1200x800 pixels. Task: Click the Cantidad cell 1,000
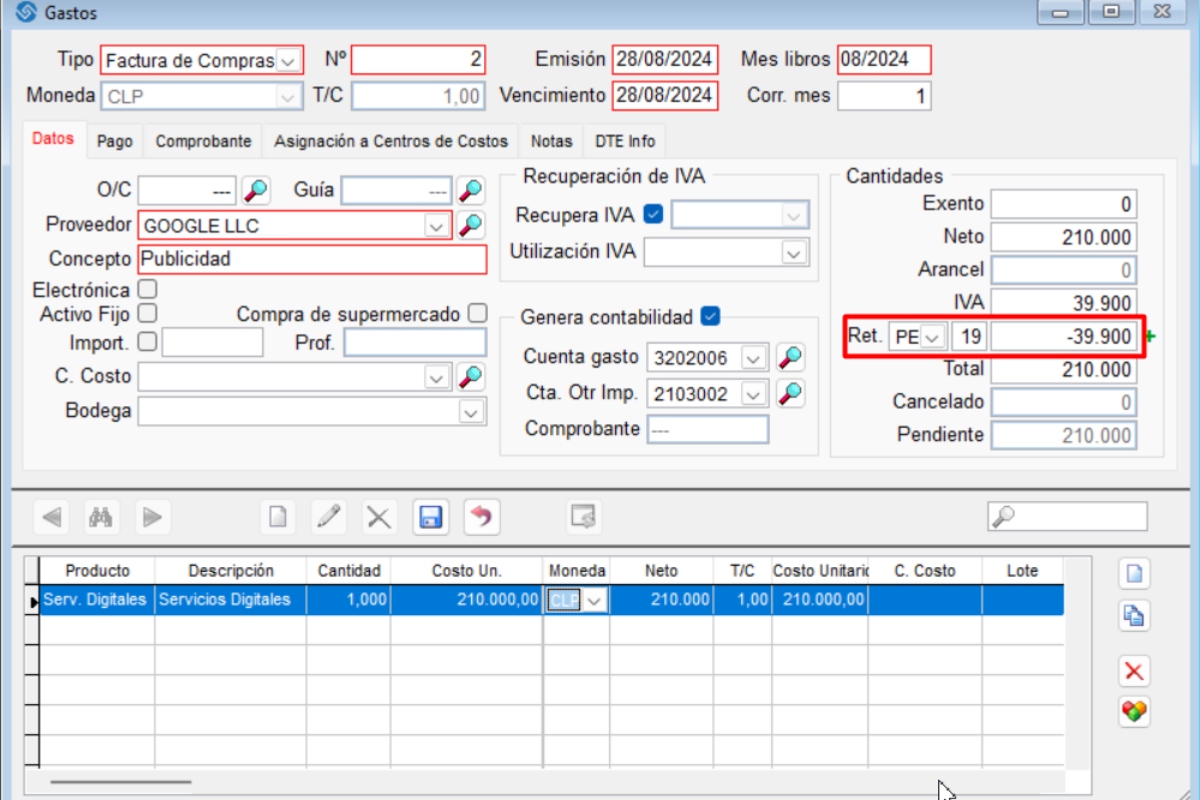tap(348, 600)
